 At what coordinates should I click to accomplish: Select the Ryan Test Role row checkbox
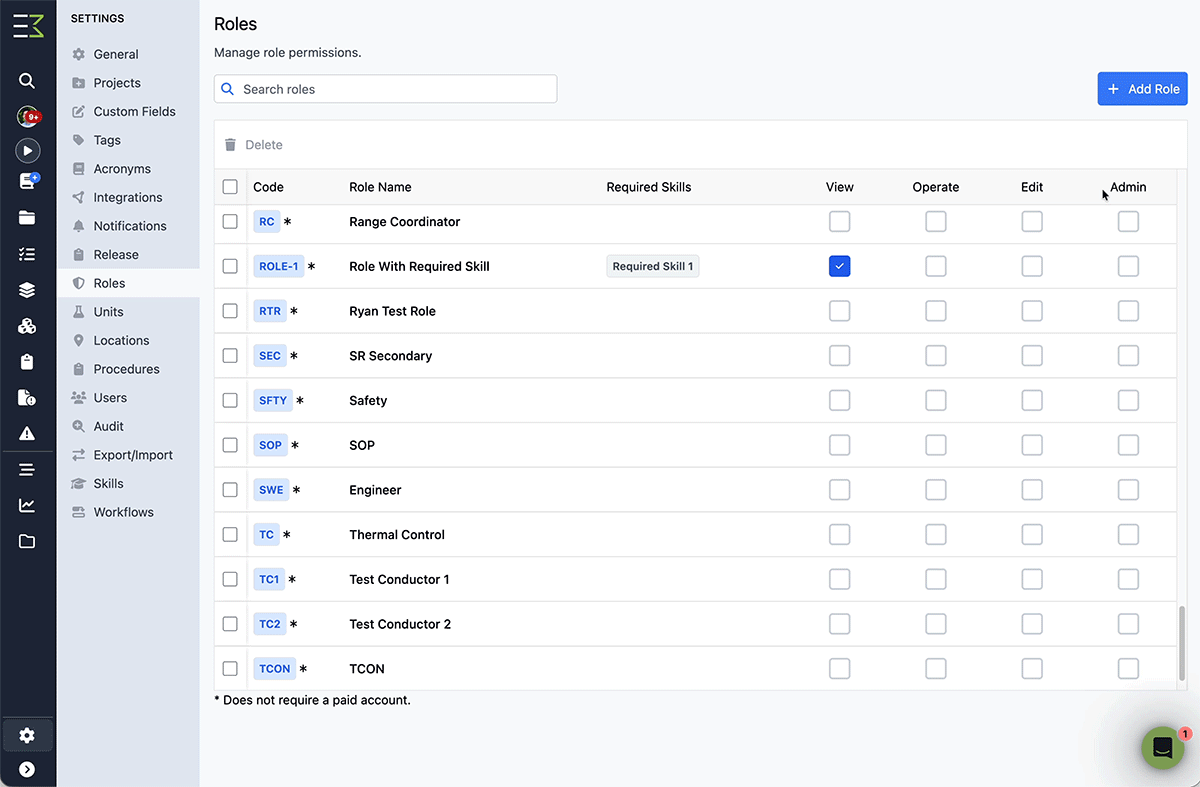[x=230, y=311]
